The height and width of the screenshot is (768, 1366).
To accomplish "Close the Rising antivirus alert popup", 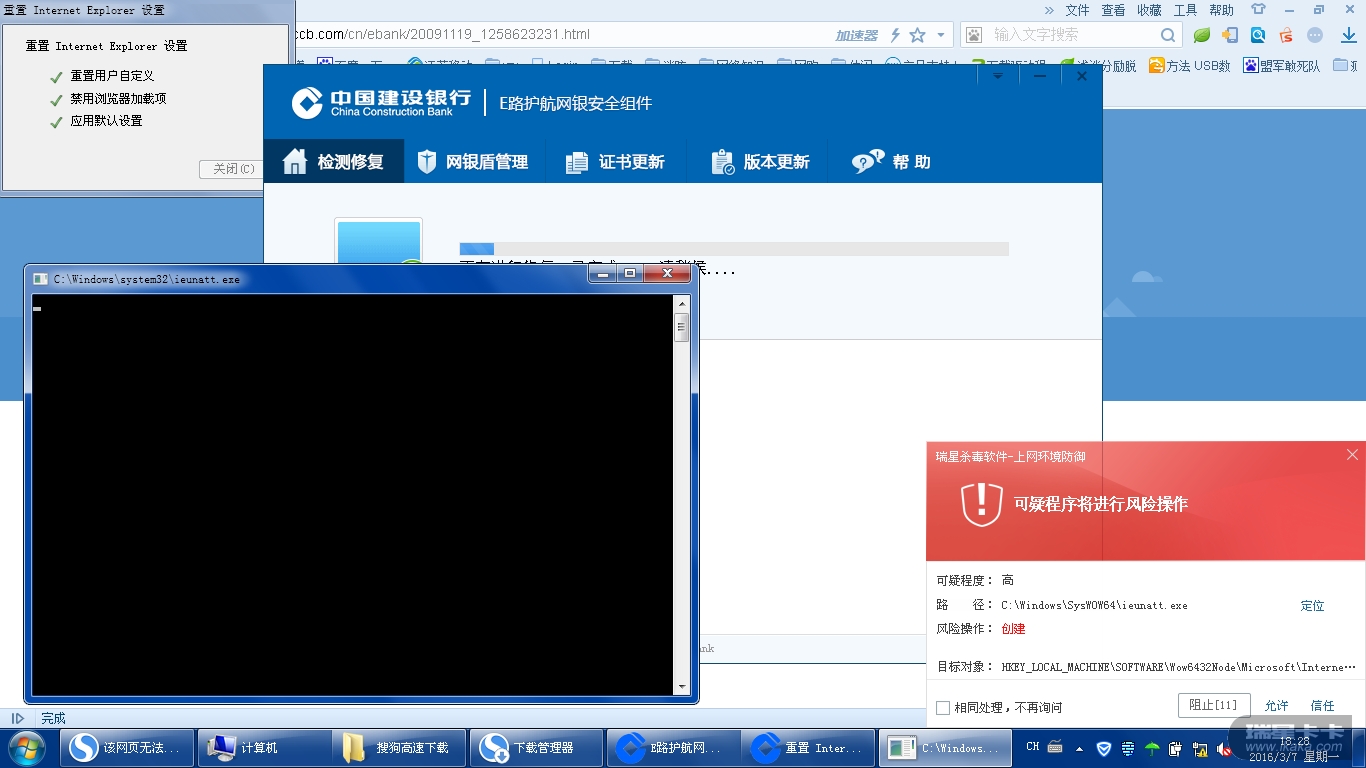I will pos(1352,455).
